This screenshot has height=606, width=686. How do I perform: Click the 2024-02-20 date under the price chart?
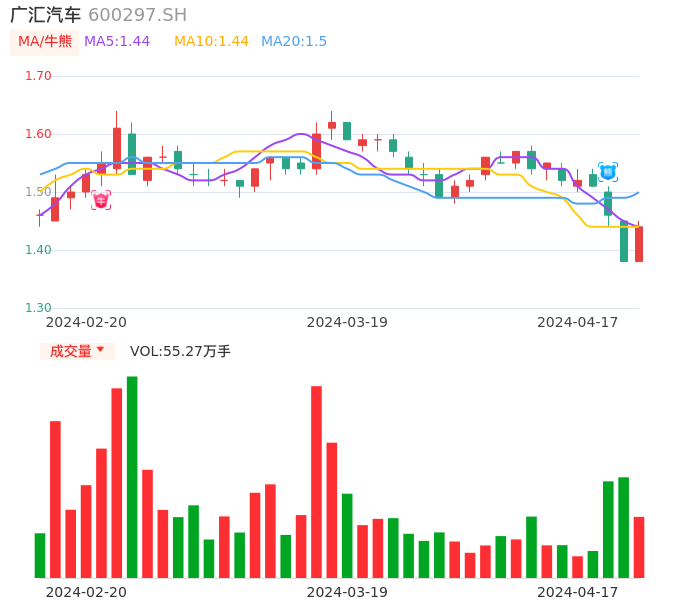86,322
